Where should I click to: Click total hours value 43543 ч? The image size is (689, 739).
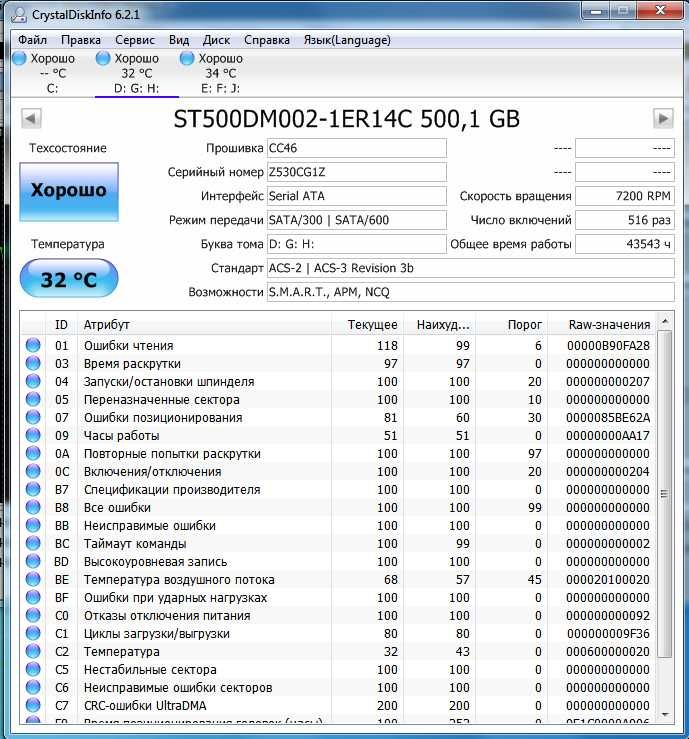625,244
